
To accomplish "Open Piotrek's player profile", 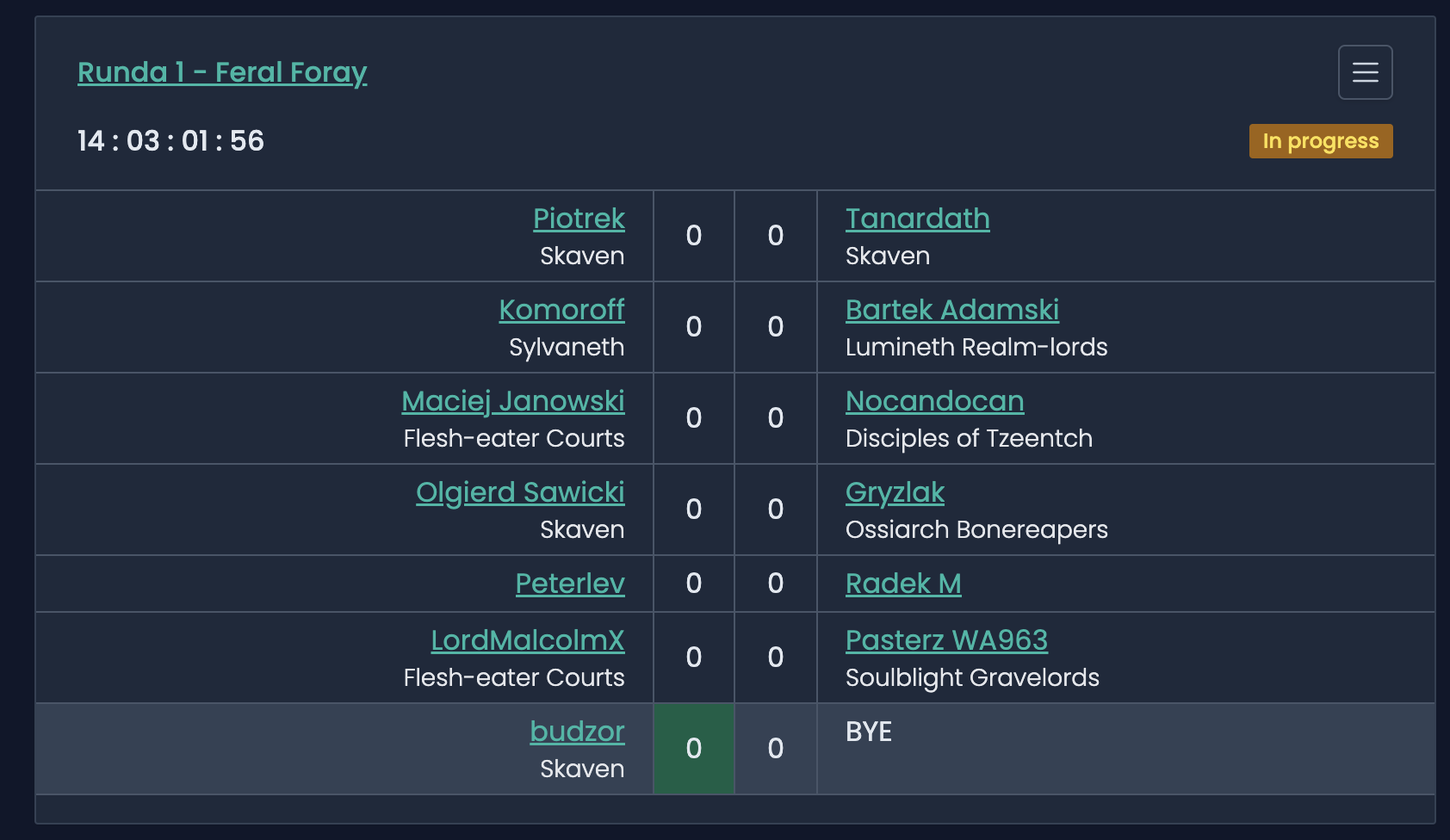I will tap(579, 219).
